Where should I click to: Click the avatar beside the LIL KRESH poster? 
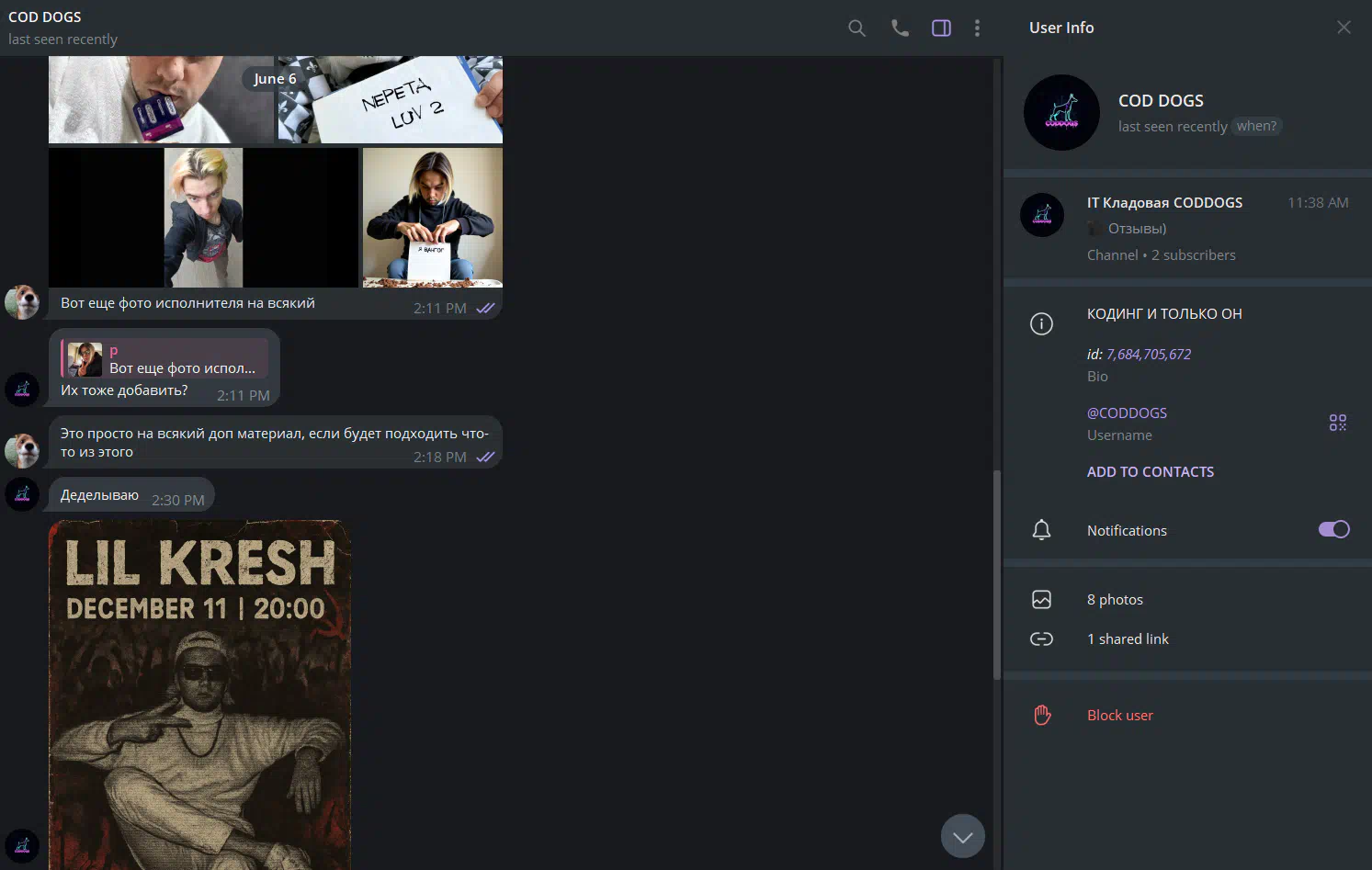(x=22, y=845)
